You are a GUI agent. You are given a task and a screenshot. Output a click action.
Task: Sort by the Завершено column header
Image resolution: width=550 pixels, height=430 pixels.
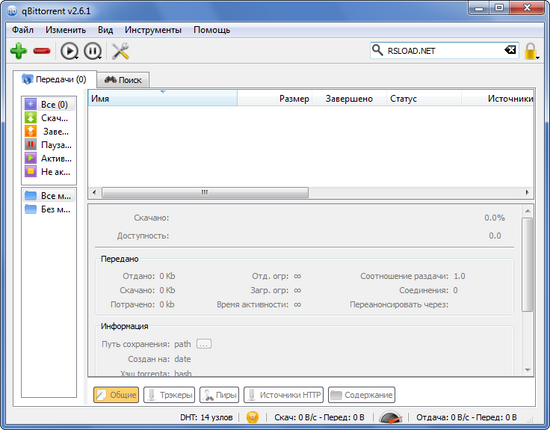[x=349, y=99]
